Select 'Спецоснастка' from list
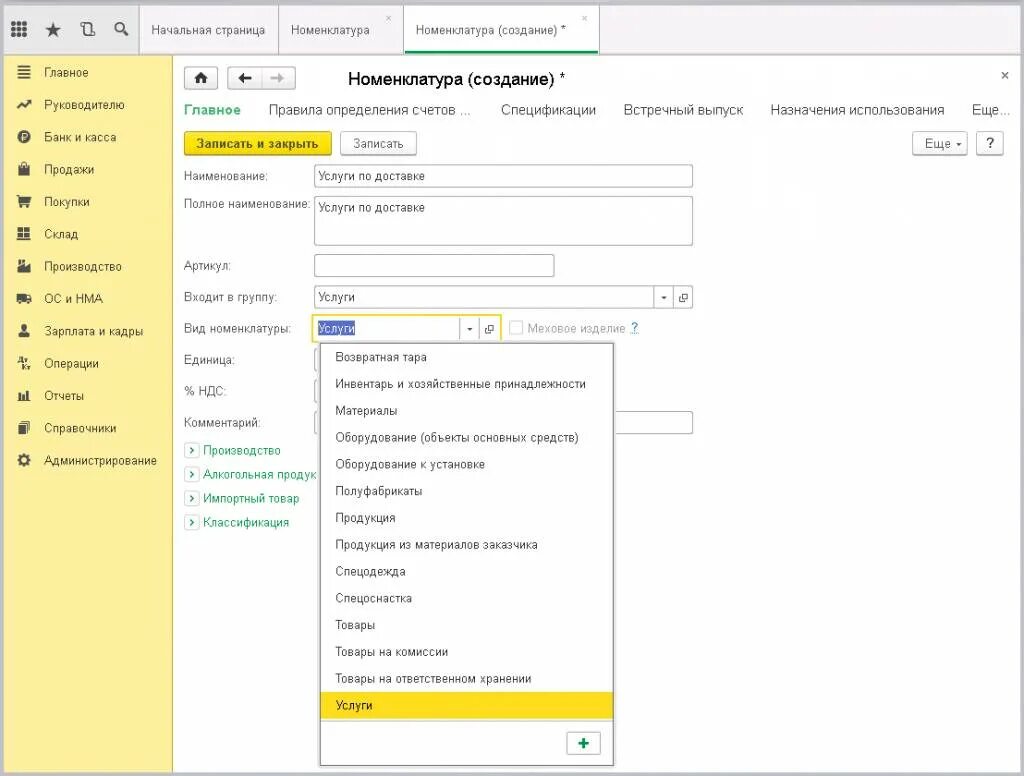The height and width of the screenshot is (776, 1024). (x=466, y=598)
